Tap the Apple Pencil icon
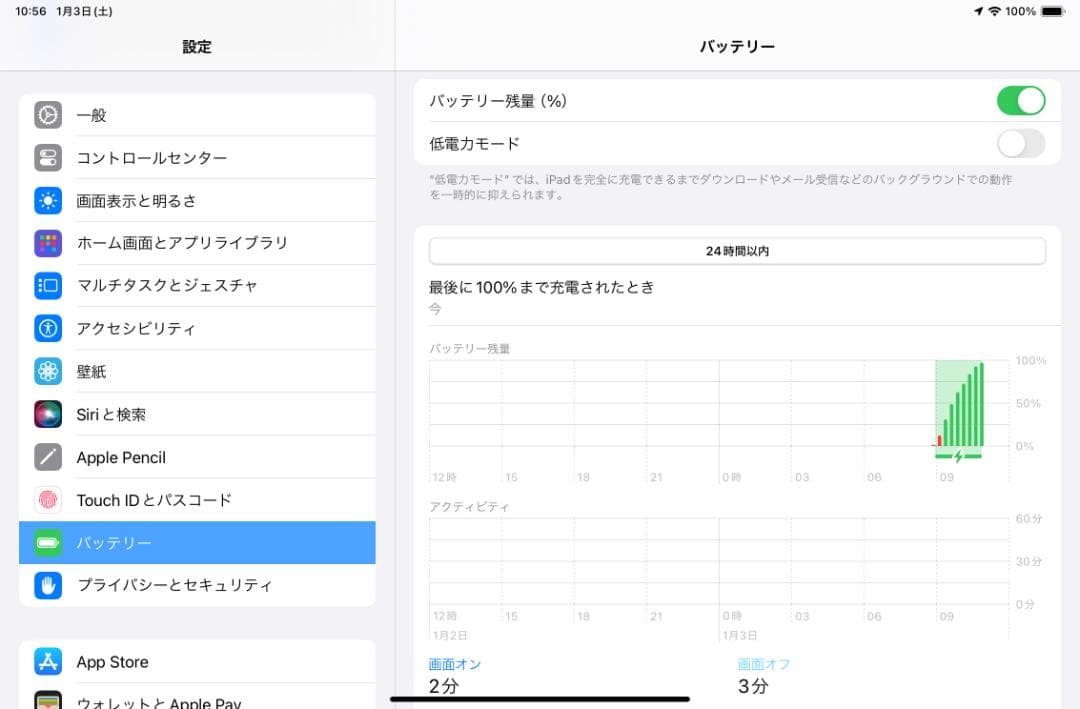Viewport: 1080px width, 709px height. (x=48, y=457)
